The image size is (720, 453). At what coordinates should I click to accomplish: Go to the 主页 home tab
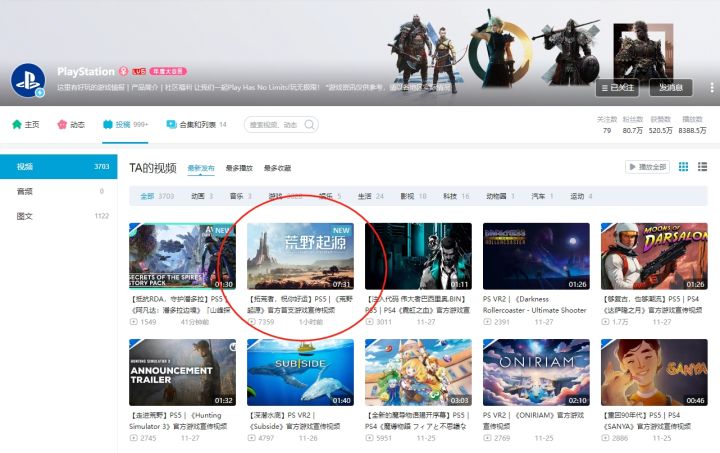[x=26, y=124]
